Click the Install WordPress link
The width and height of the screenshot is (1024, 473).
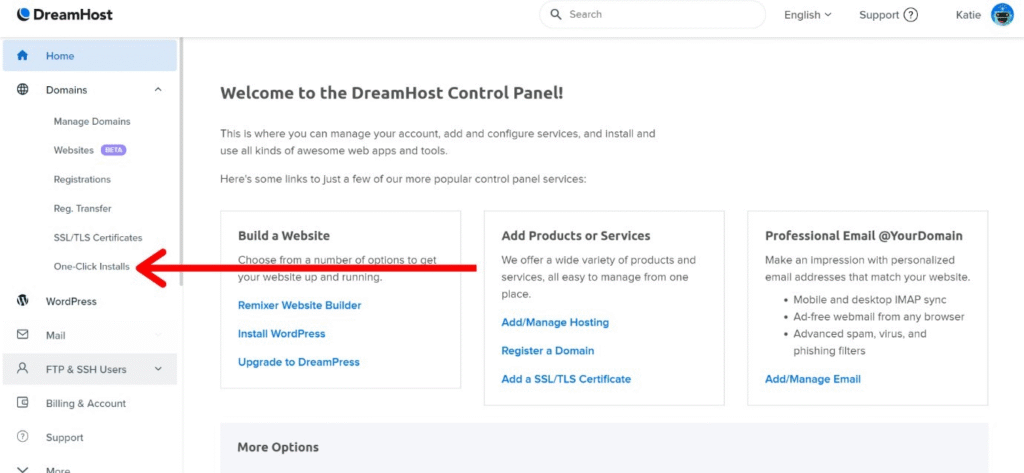coord(281,334)
